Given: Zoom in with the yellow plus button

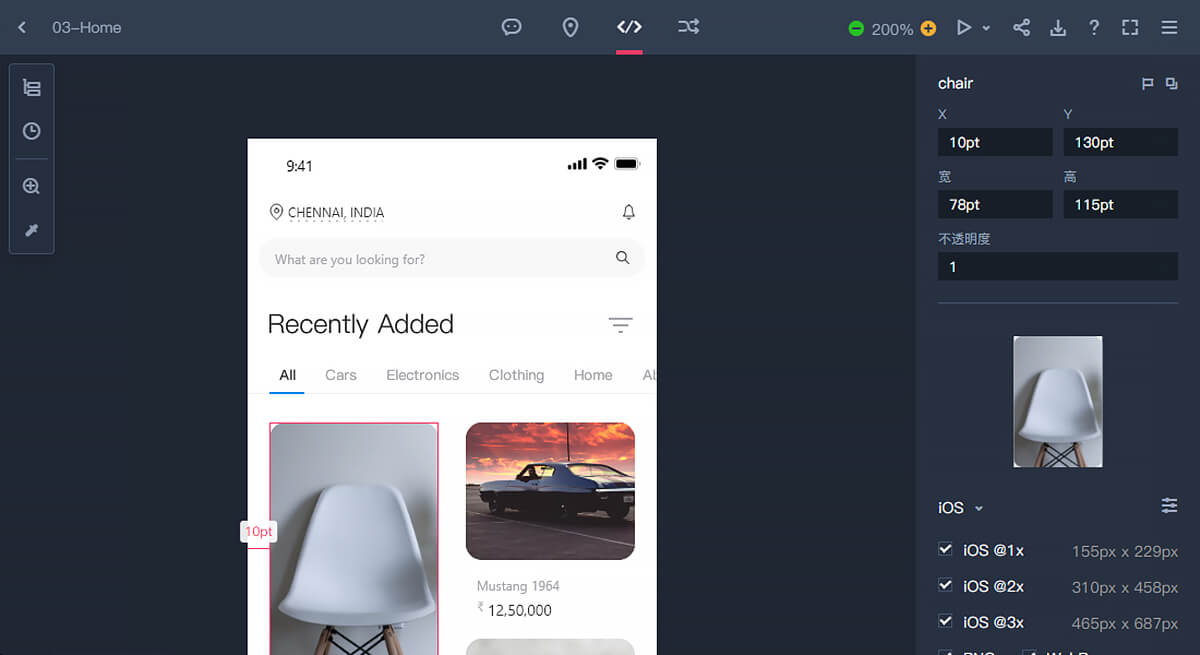Looking at the screenshot, I should (x=929, y=28).
